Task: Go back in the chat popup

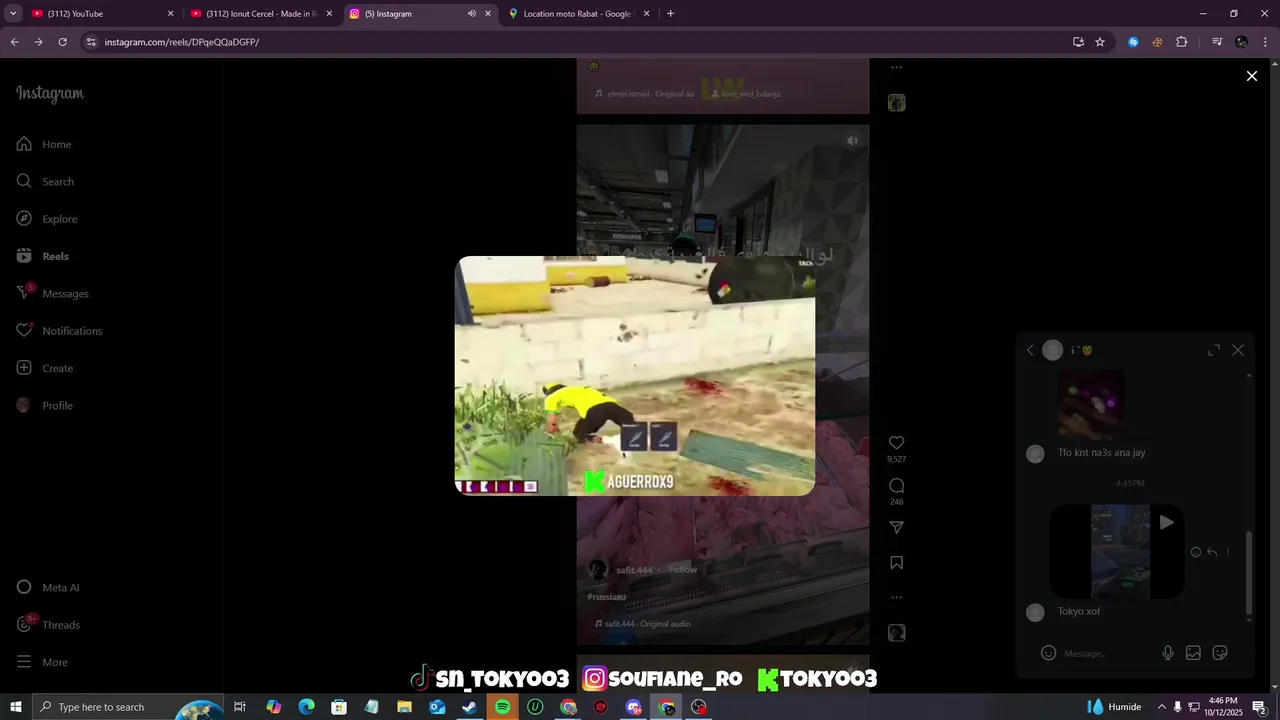Action: coord(1030,350)
